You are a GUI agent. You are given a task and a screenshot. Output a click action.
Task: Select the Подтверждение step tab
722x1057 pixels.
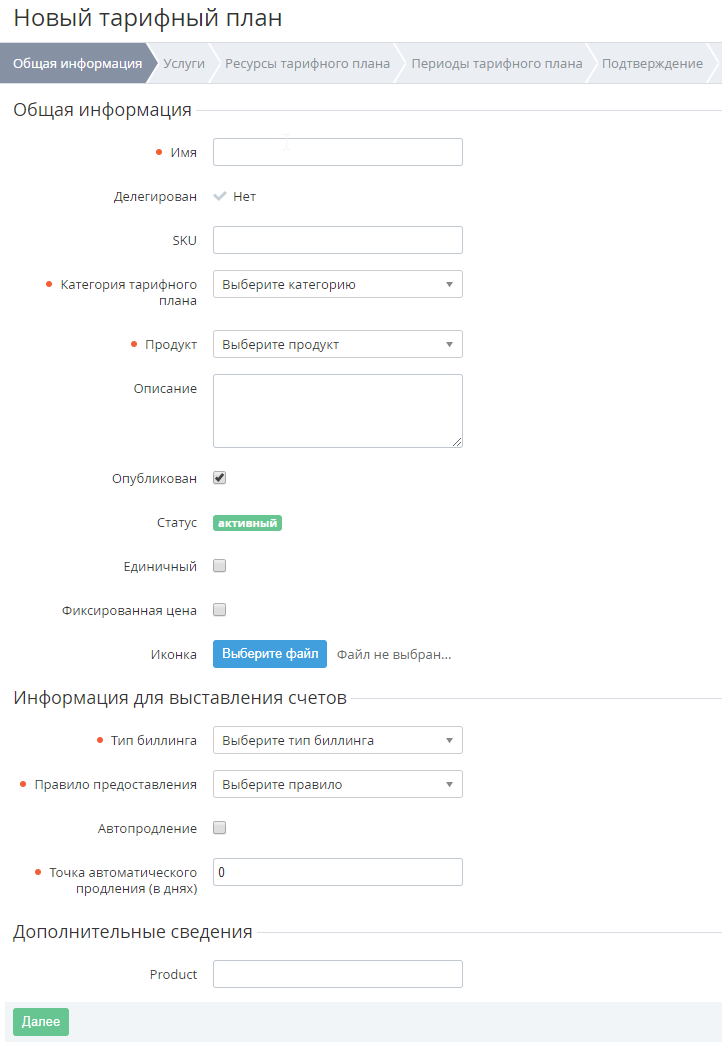[x=652, y=63]
